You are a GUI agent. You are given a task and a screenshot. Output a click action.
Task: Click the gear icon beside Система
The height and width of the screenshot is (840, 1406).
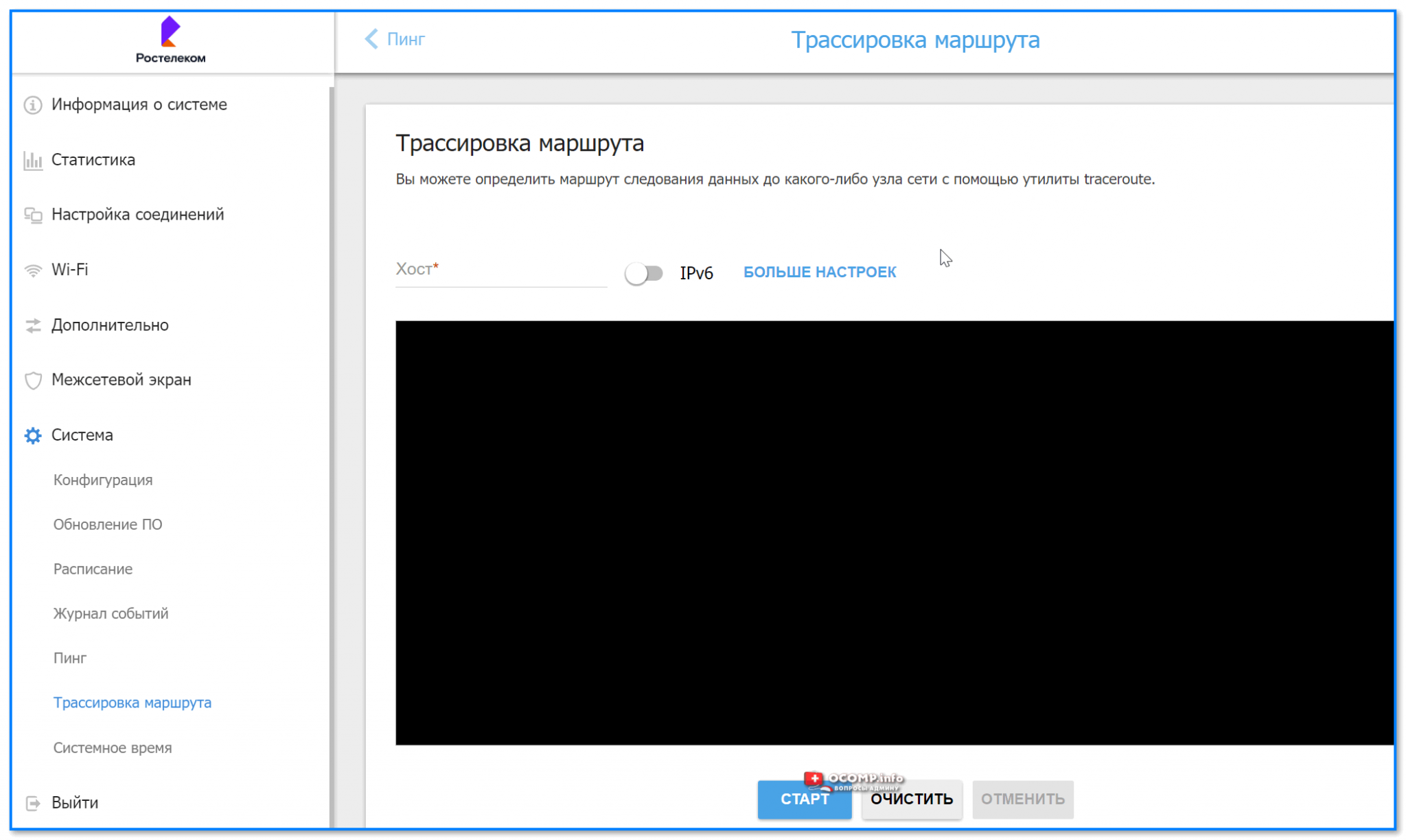tap(33, 435)
